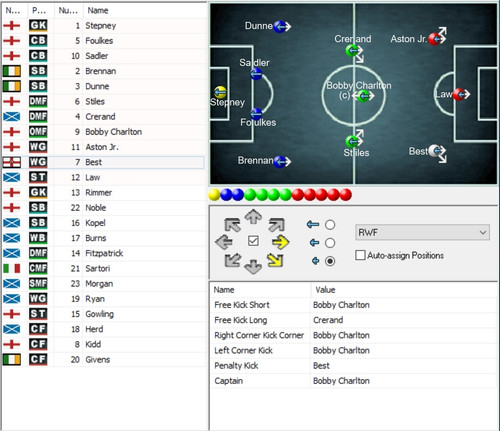Select the yellow down-right direction arrow
Viewport: 500px width, 431px height.
[275, 260]
